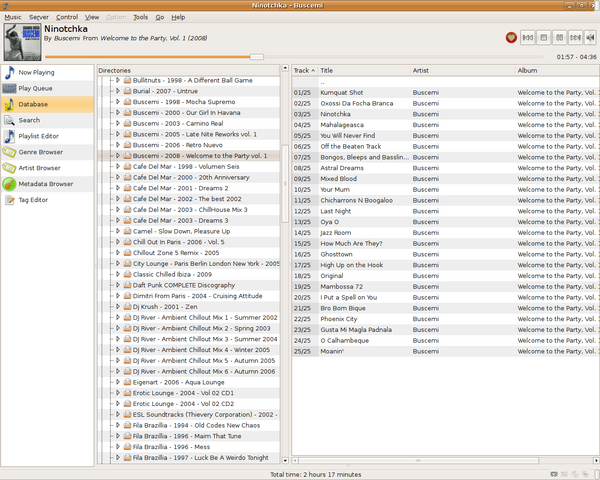The height and width of the screenshot is (480, 600).
Task: Open the Tools menu
Action: tap(140, 17)
